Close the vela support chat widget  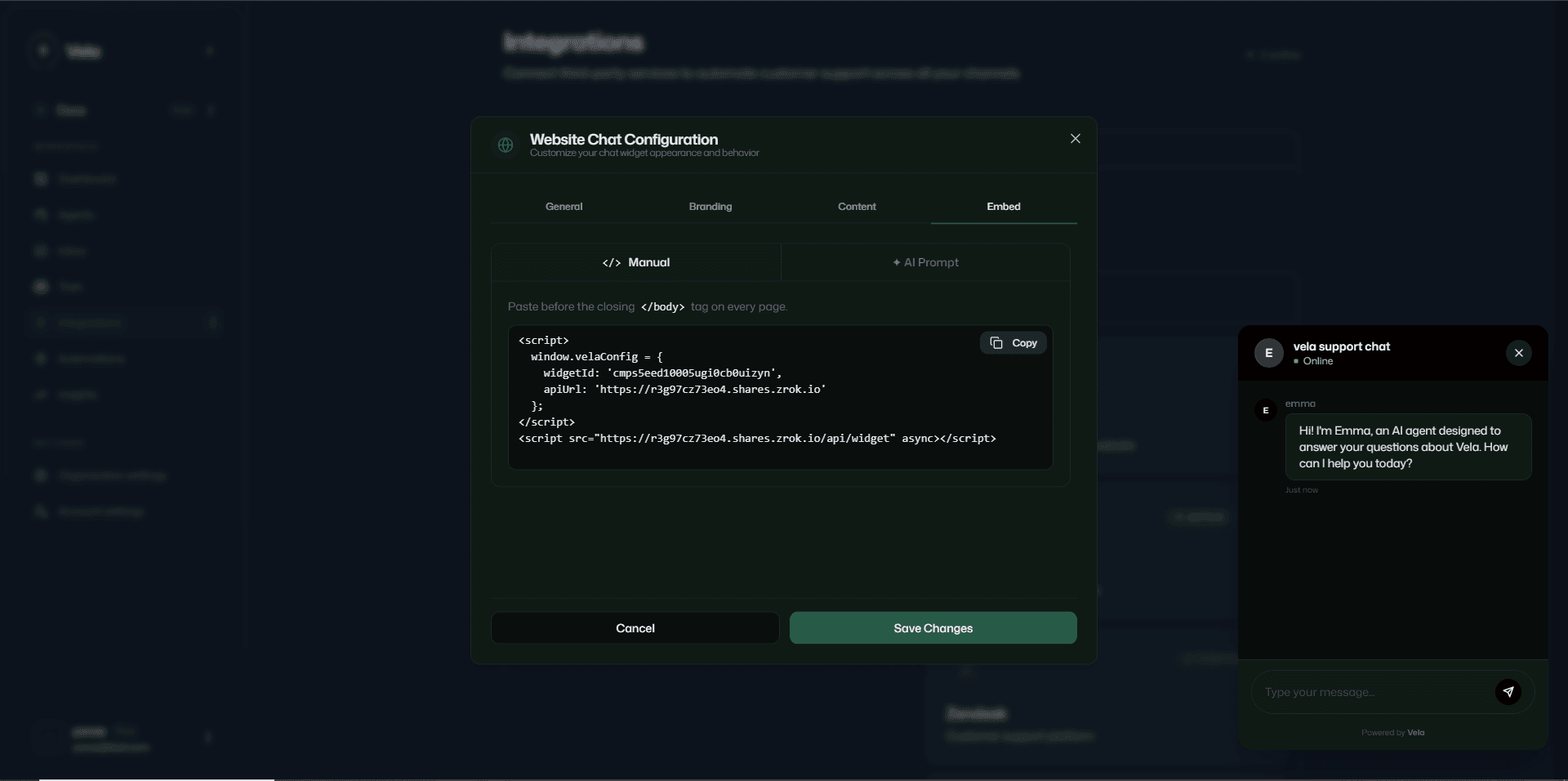point(1519,353)
